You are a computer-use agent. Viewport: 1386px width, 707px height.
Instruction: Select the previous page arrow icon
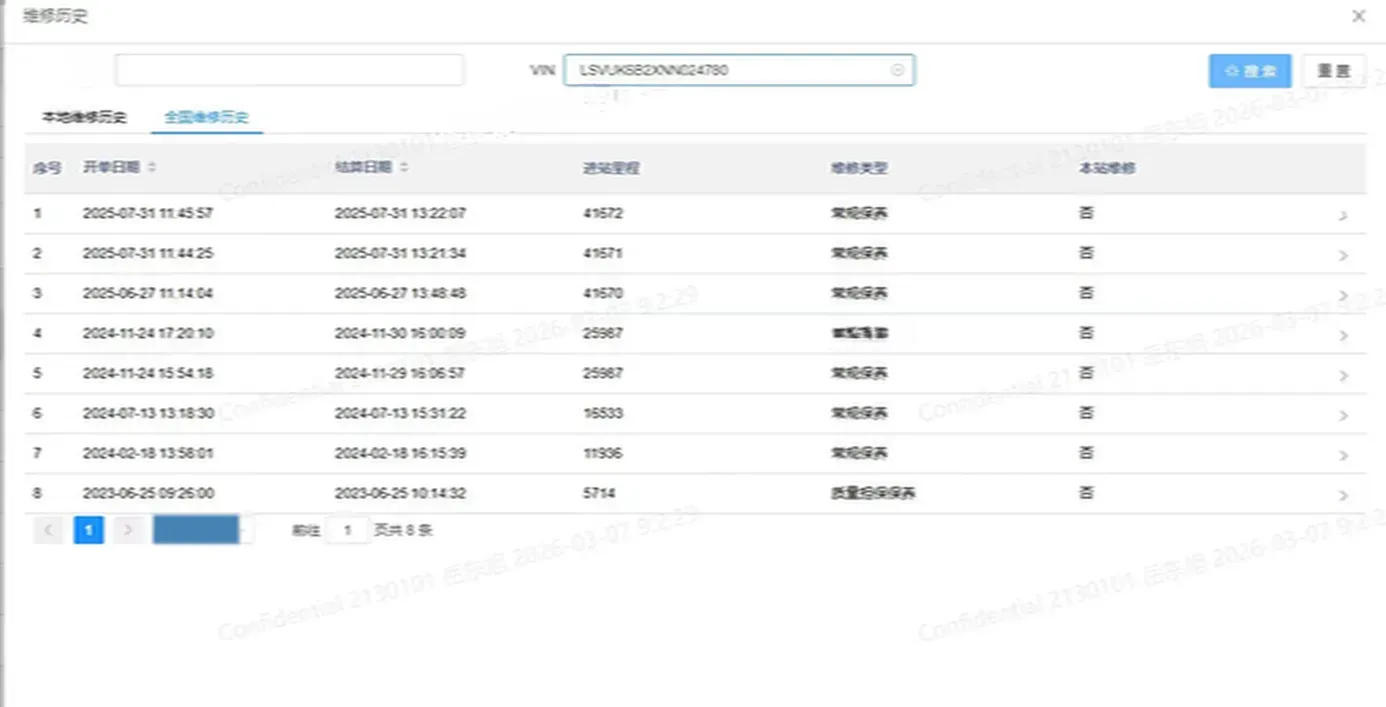point(48,529)
